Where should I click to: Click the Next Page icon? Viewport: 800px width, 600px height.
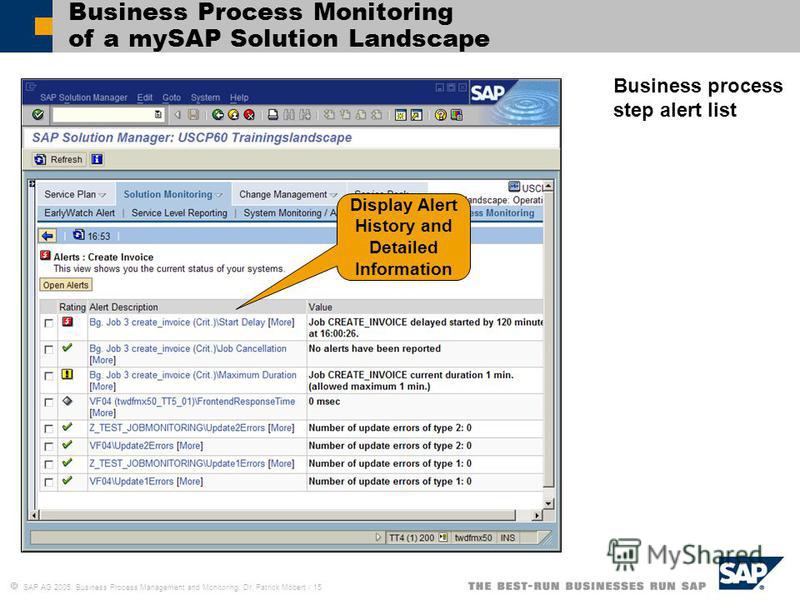361,115
